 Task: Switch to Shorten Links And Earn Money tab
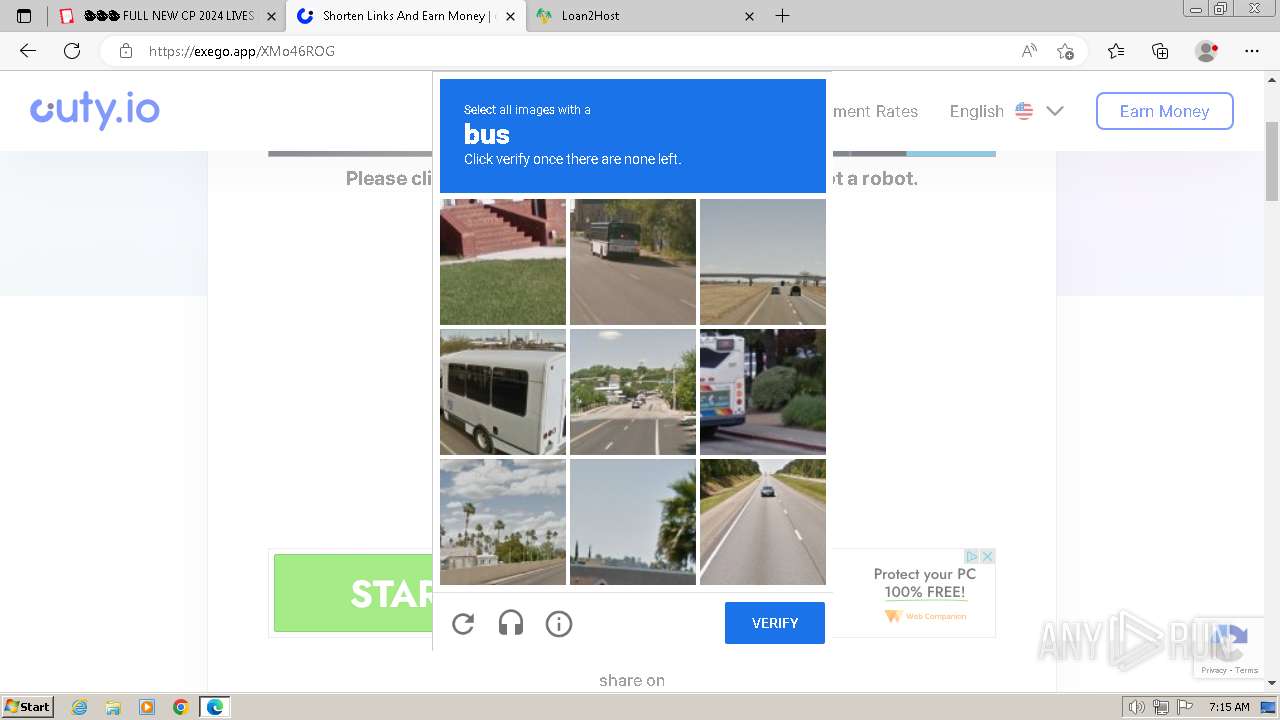405,16
